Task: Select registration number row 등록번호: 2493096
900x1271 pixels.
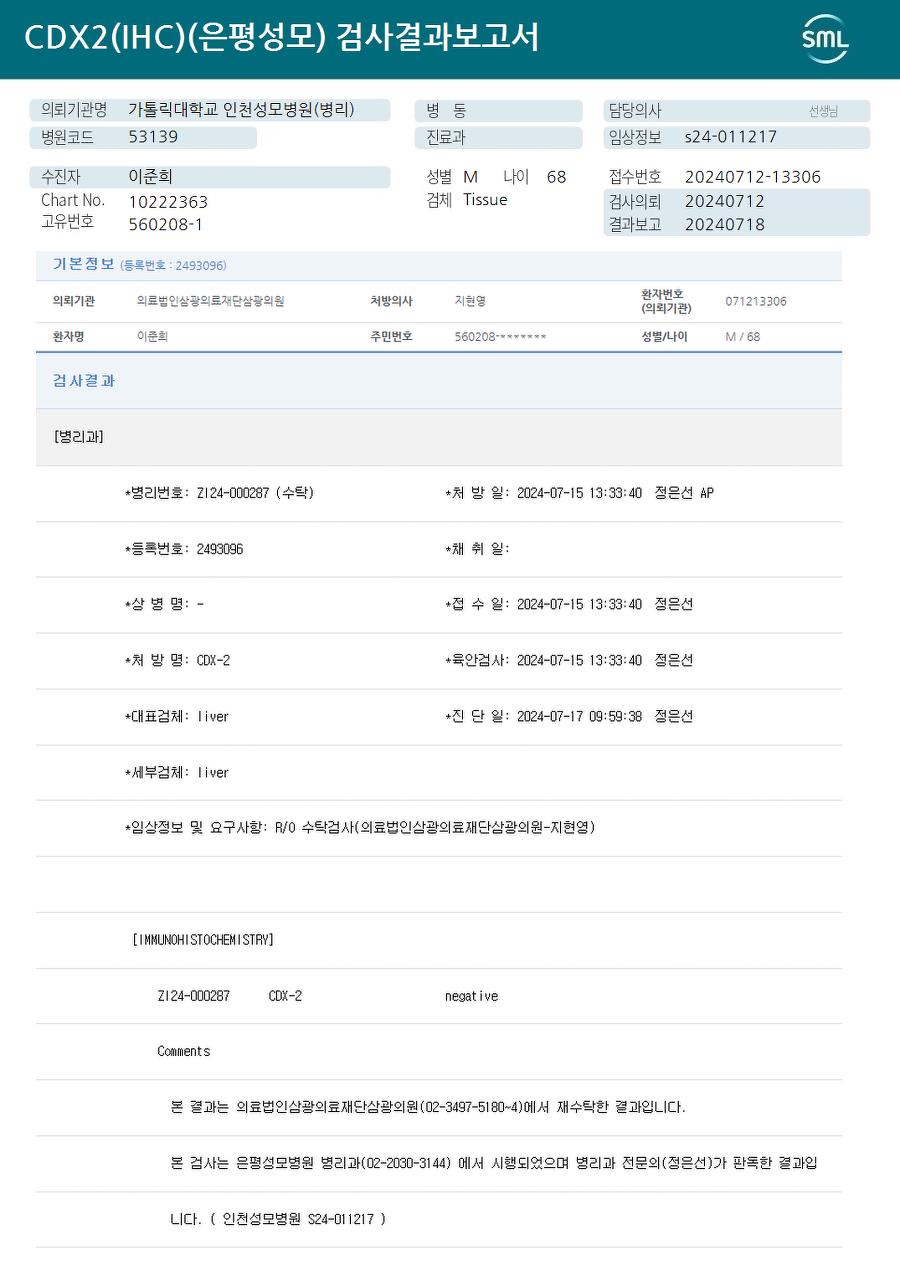Action: 184,549
